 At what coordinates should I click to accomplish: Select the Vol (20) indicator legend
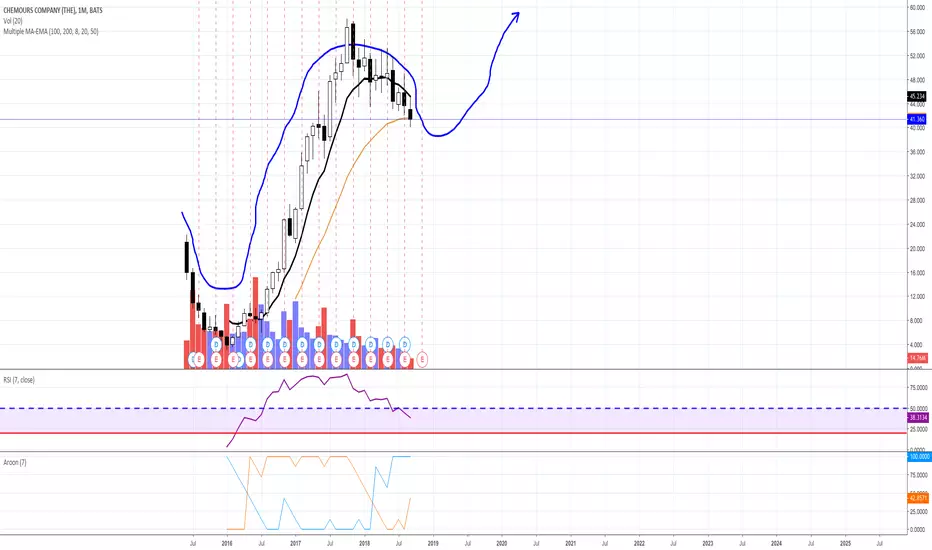[12, 21]
